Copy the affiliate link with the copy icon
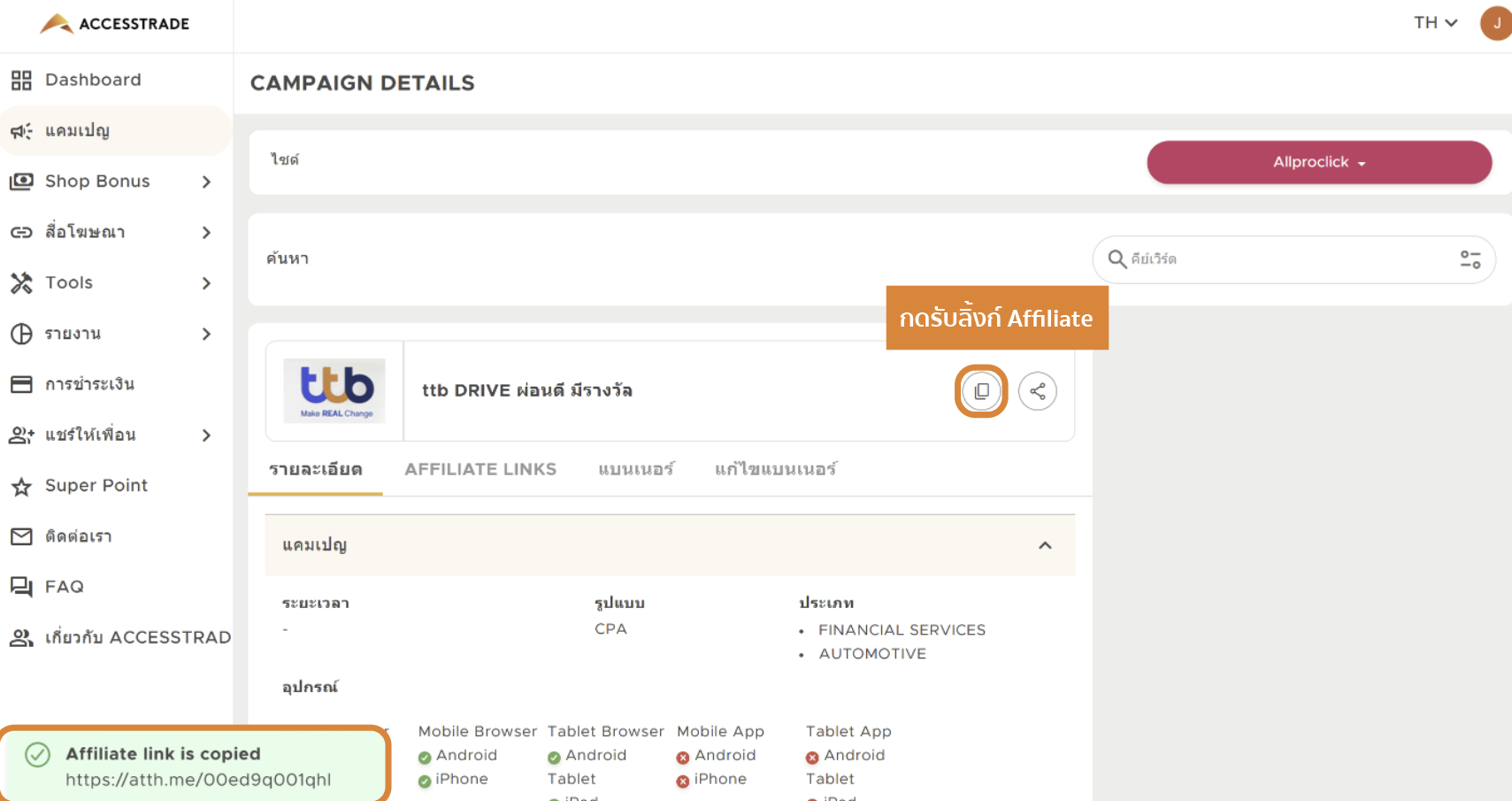Viewport: 1512px width, 801px height. pyautogui.click(x=981, y=391)
